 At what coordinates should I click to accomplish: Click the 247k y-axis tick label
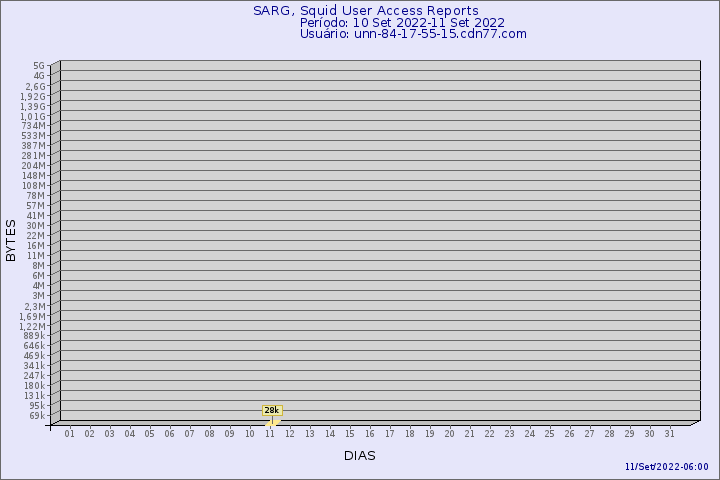click(x=34, y=376)
